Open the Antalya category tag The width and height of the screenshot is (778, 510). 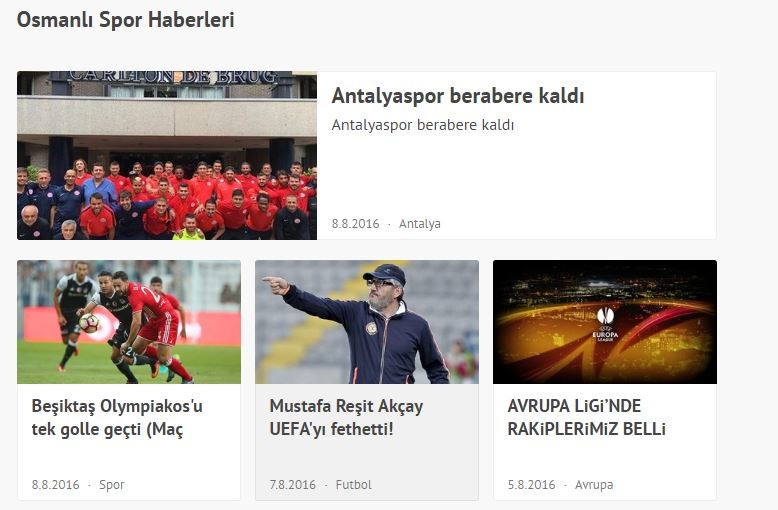point(420,224)
